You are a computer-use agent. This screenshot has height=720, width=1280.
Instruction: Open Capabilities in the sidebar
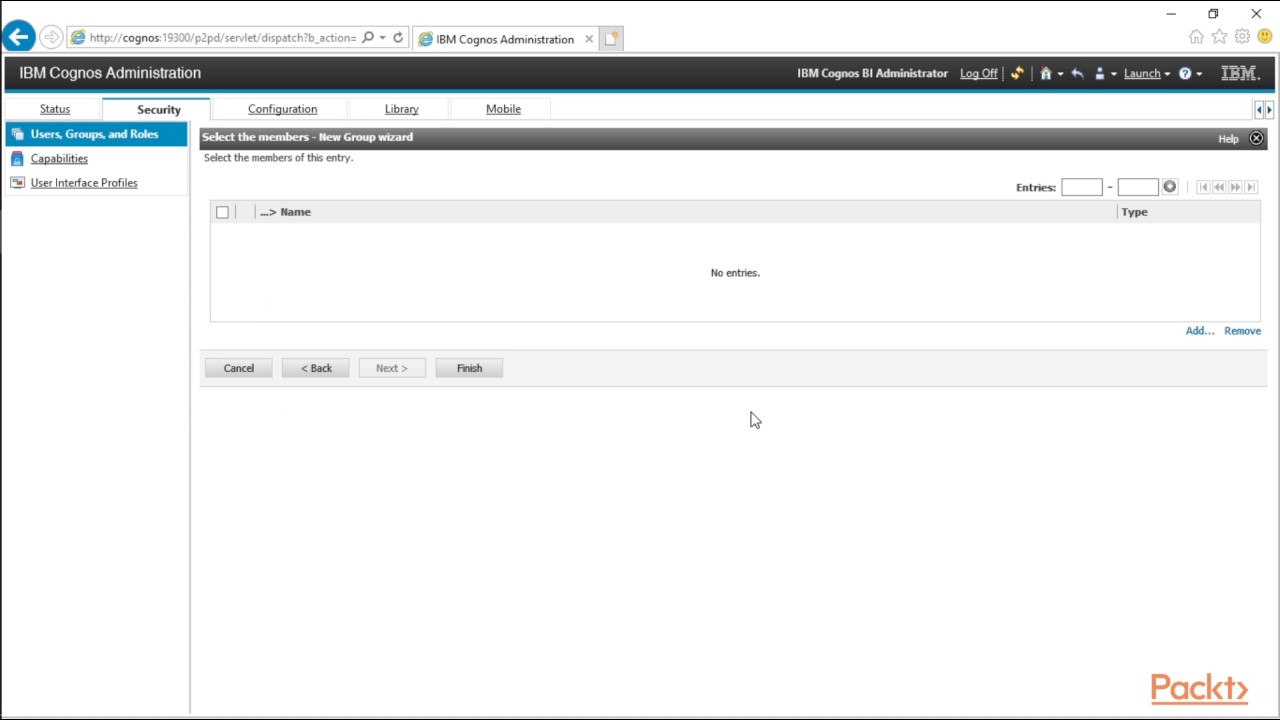[59, 158]
